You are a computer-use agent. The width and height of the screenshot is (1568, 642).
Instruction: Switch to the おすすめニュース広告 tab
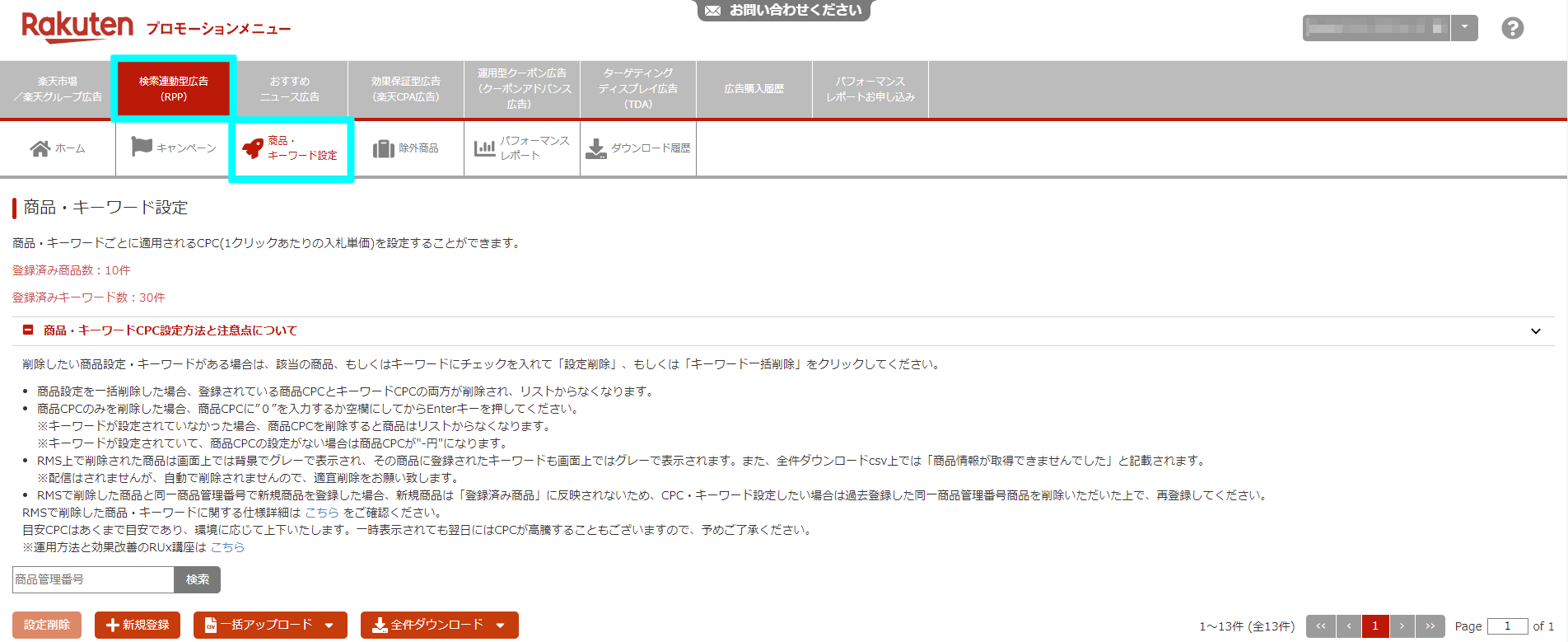290,89
